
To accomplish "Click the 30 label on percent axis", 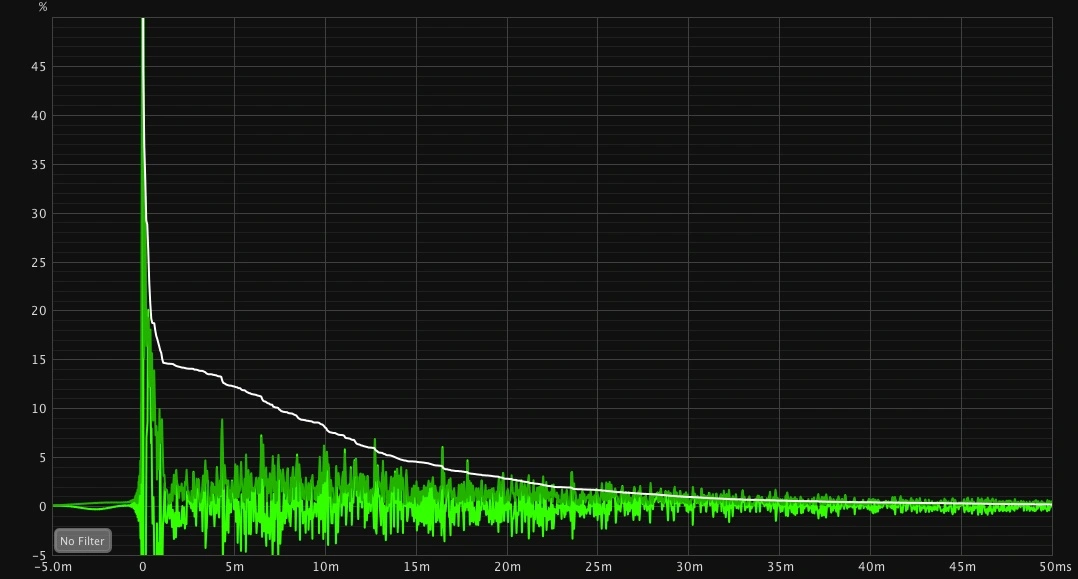I will pos(40,213).
